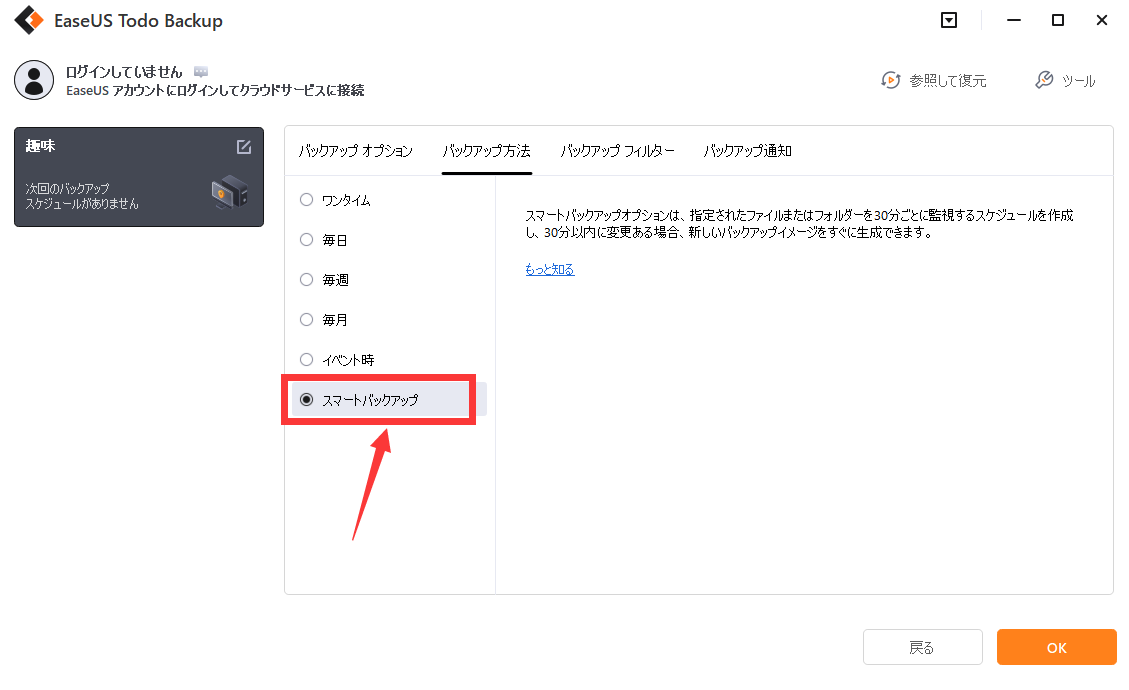
Task: Switch to the バックアップ フィルター tab
Action: click(x=617, y=151)
